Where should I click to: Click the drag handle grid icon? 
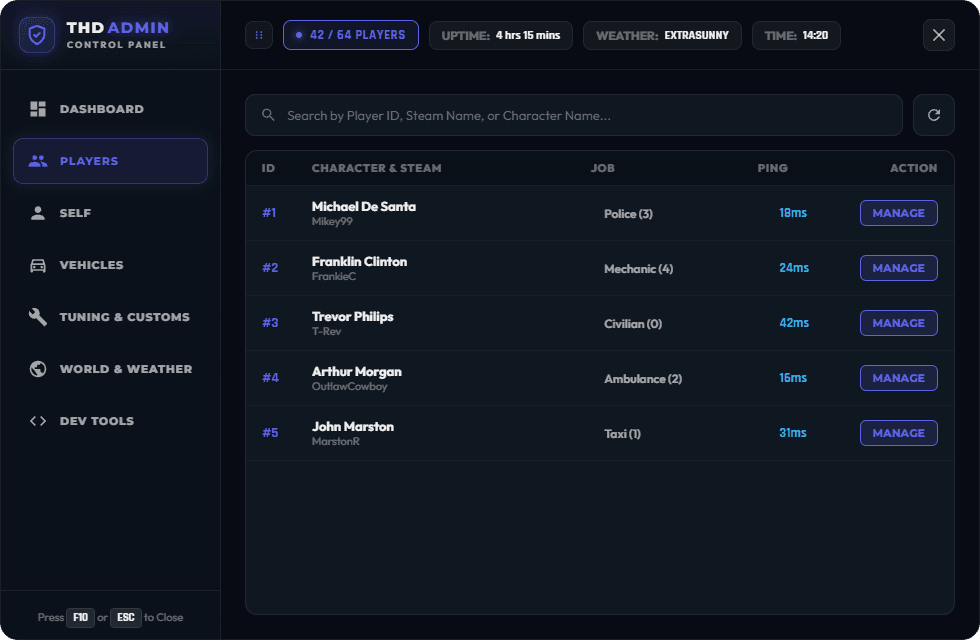click(259, 35)
